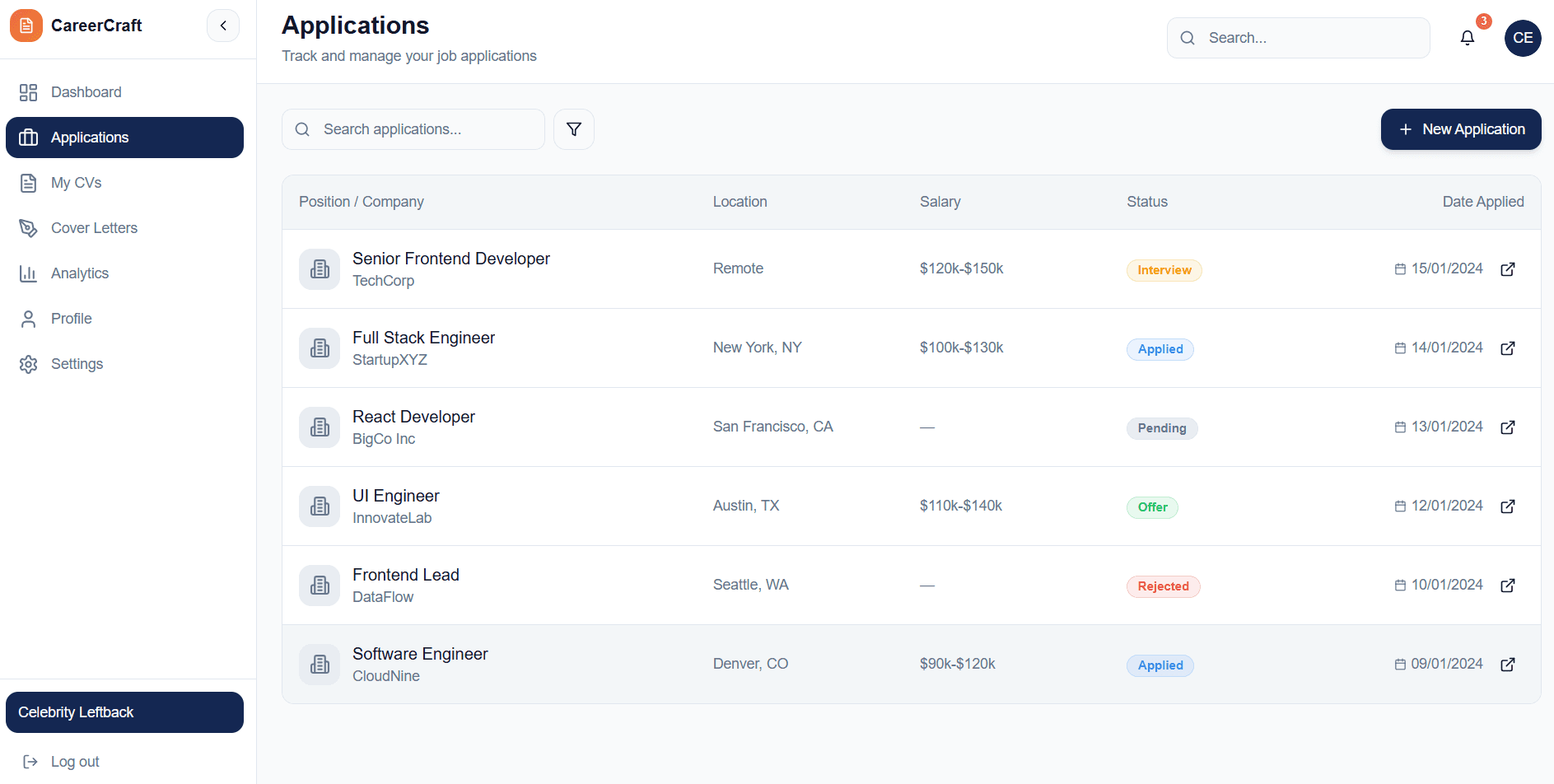
Task: Click the DataFlow company building icon
Action: (320, 586)
